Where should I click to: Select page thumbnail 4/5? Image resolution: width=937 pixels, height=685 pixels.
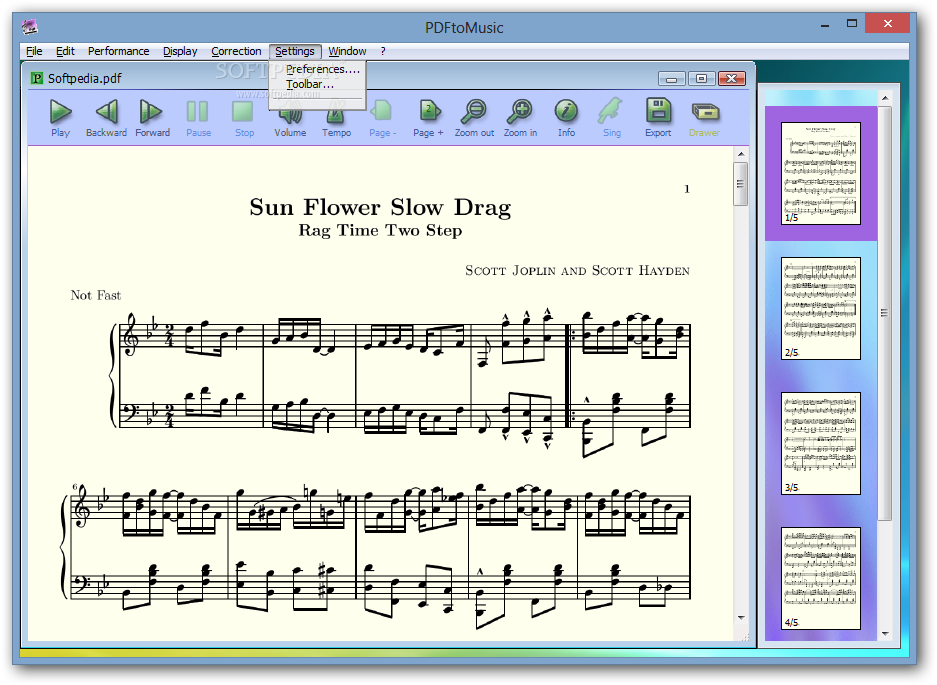pos(821,578)
